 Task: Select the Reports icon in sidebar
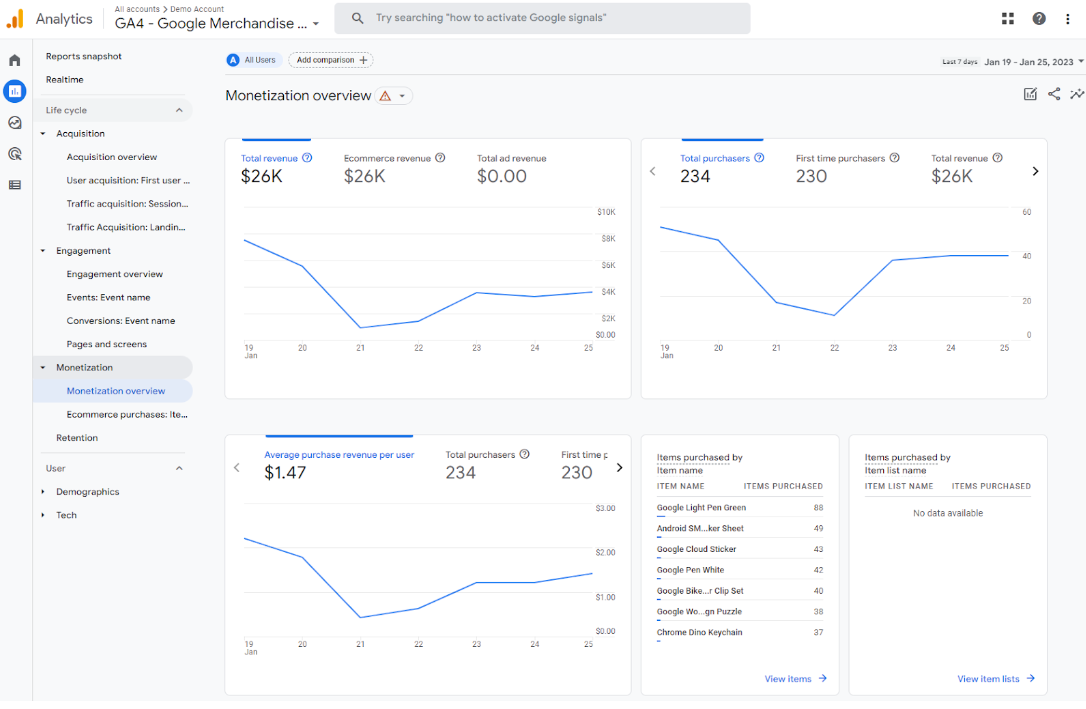[x=15, y=91]
